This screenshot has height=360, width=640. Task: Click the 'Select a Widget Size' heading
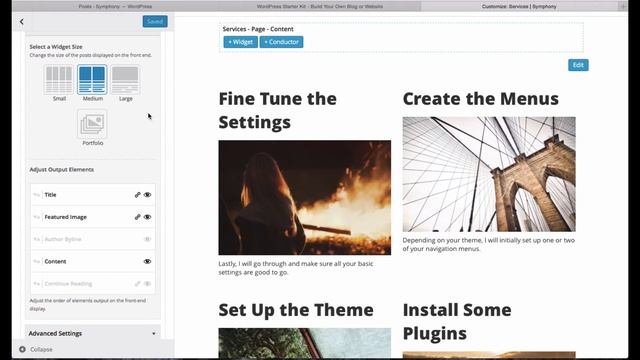[x=56, y=47]
